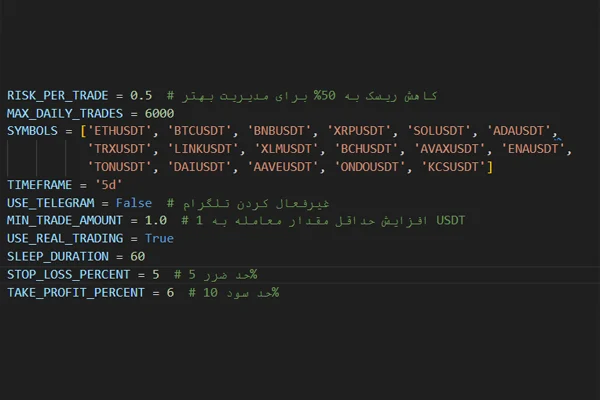Place cursor on the 0.5 risk value
The width and height of the screenshot is (600, 400).
(x=141, y=95)
